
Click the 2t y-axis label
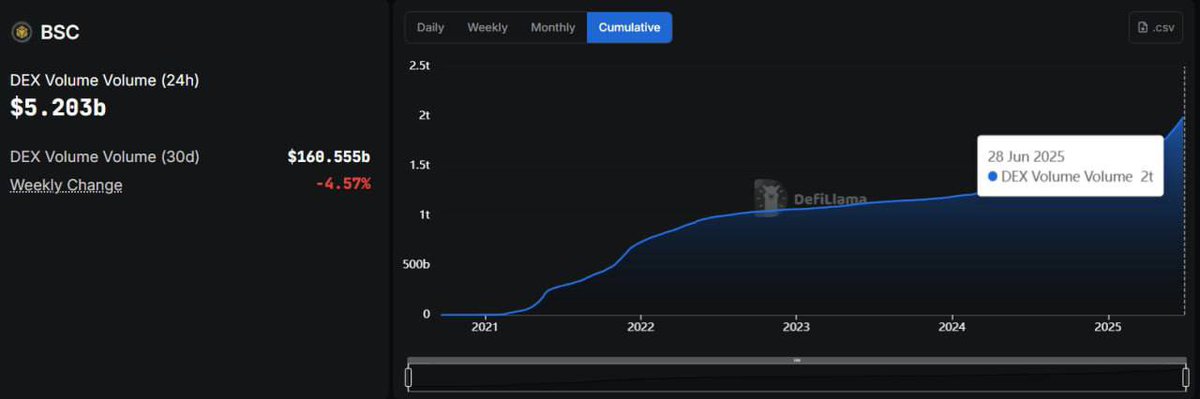424,115
